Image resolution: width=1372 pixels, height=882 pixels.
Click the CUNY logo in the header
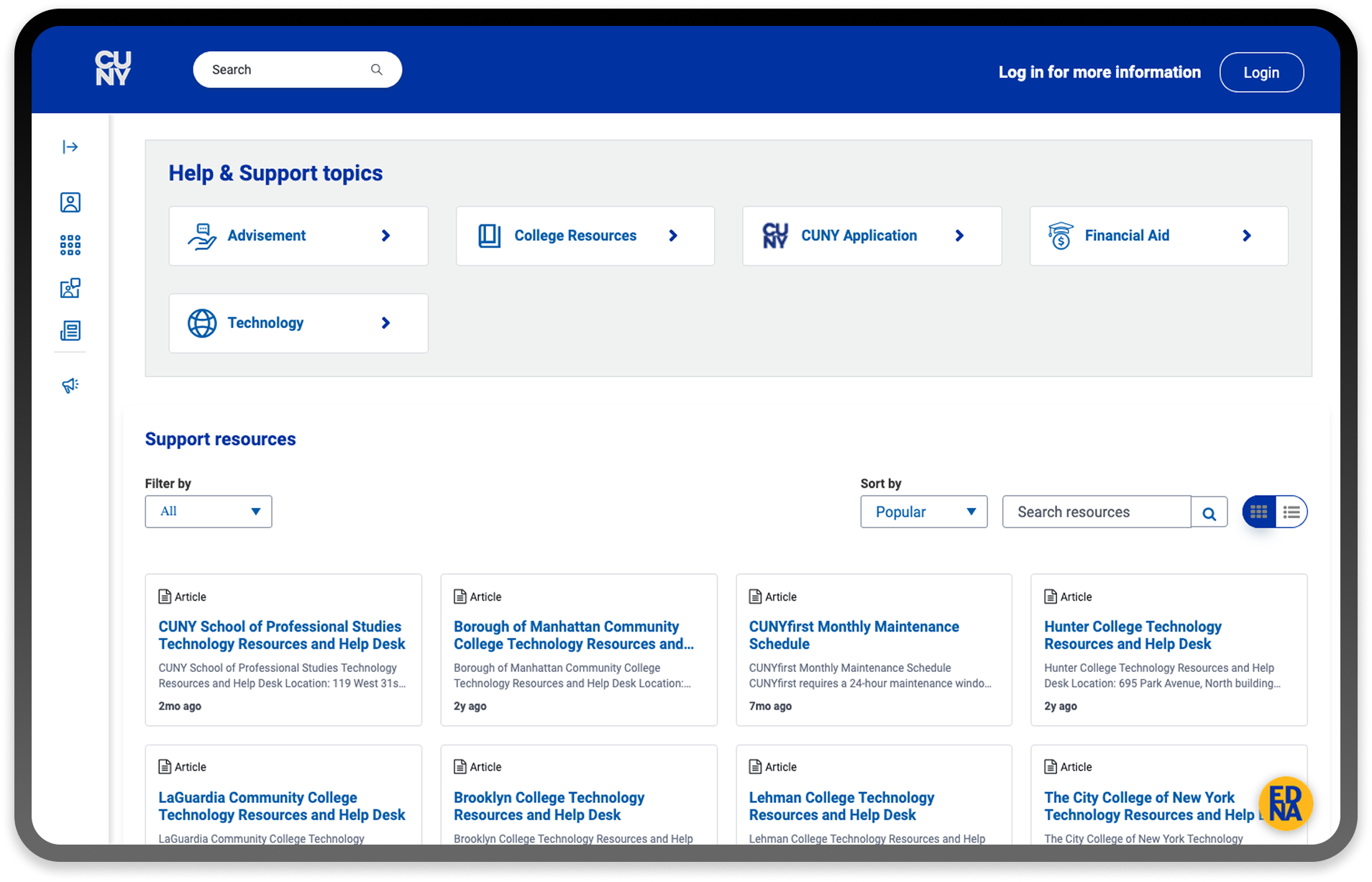point(113,68)
